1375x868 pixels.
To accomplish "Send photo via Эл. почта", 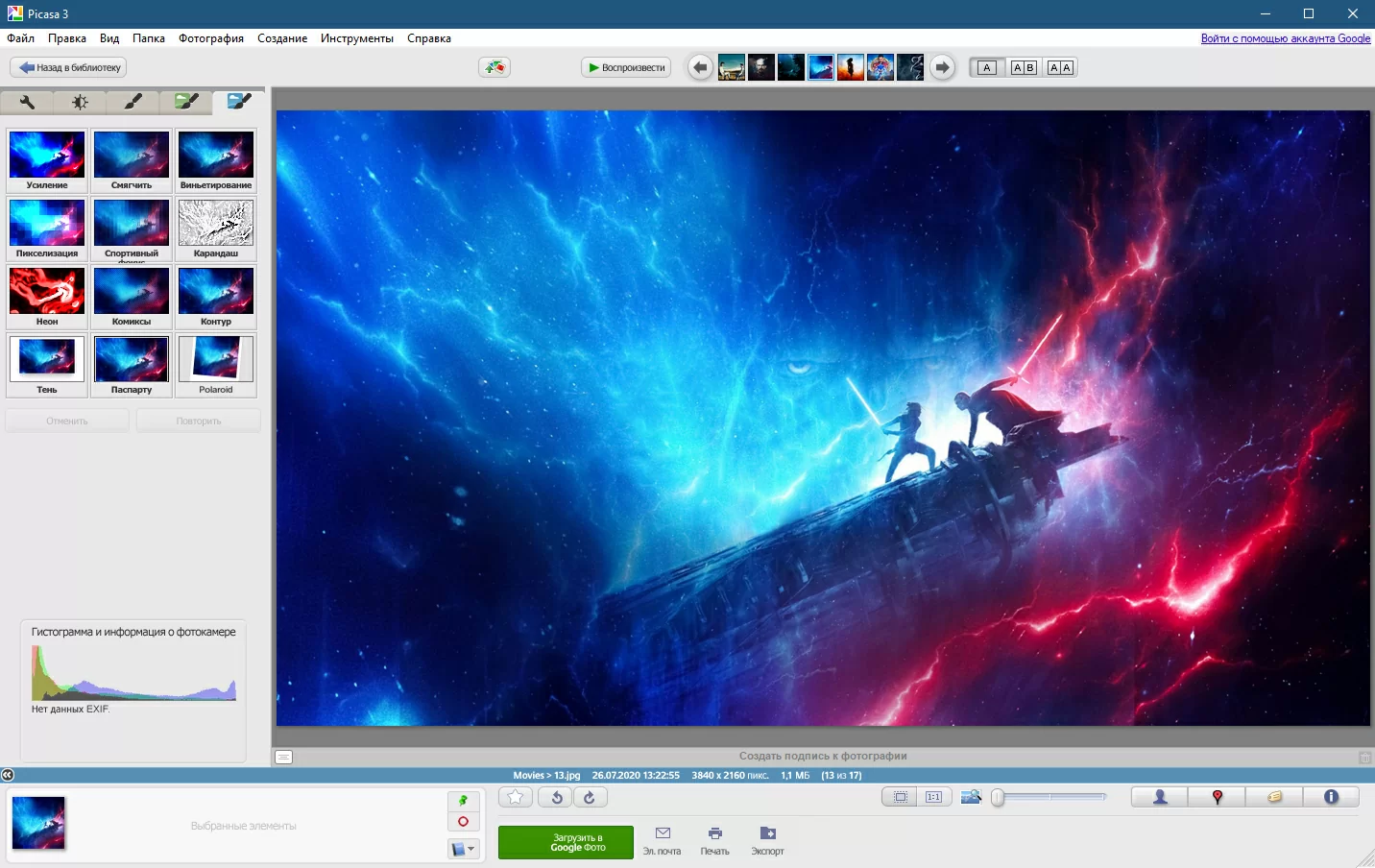I will [x=663, y=840].
